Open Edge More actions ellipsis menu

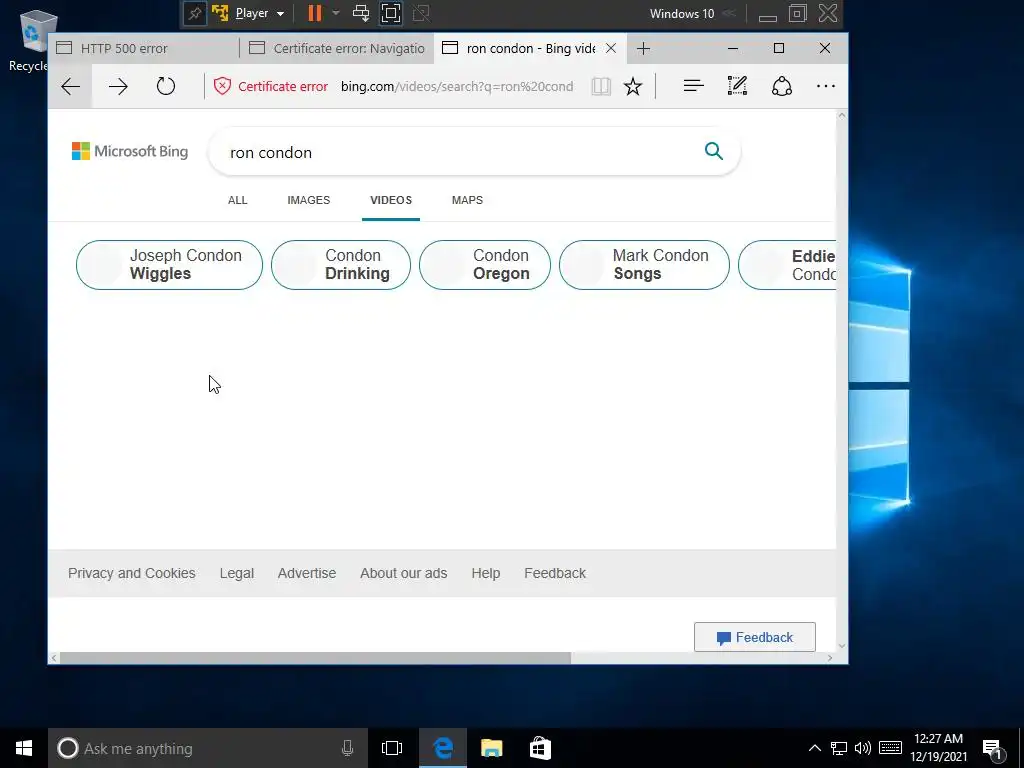tap(826, 86)
